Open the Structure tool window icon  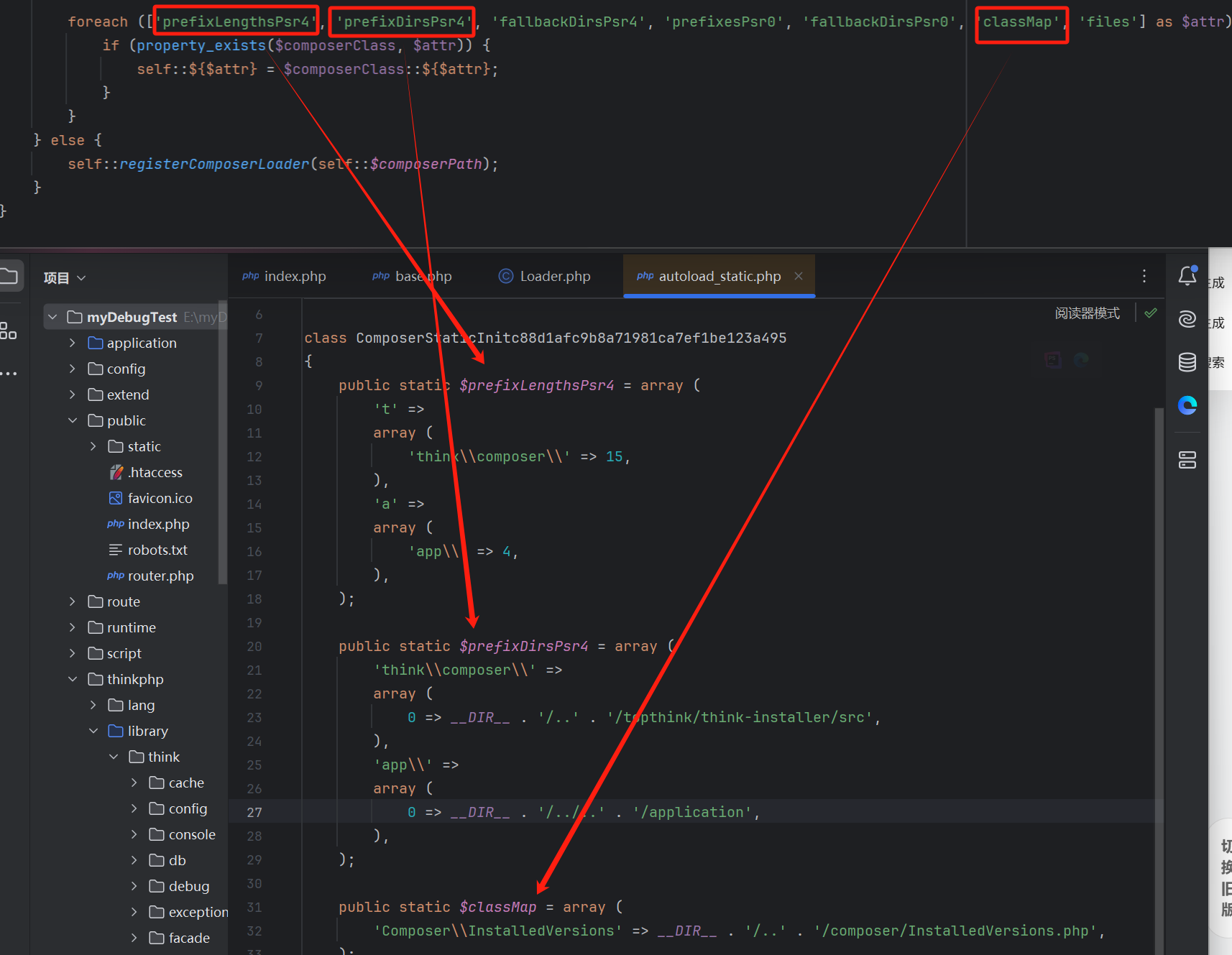pyautogui.click(x=8, y=331)
